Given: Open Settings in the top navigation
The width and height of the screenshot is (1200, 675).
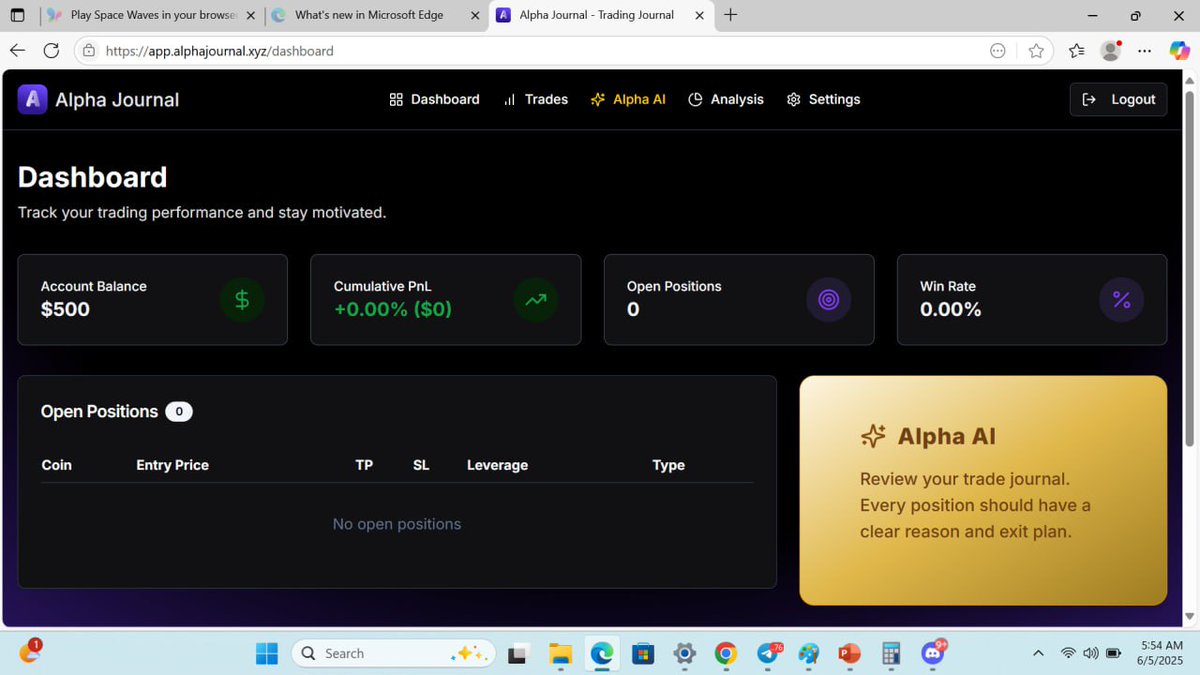Looking at the screenshot, I should [x=823, y=99].
